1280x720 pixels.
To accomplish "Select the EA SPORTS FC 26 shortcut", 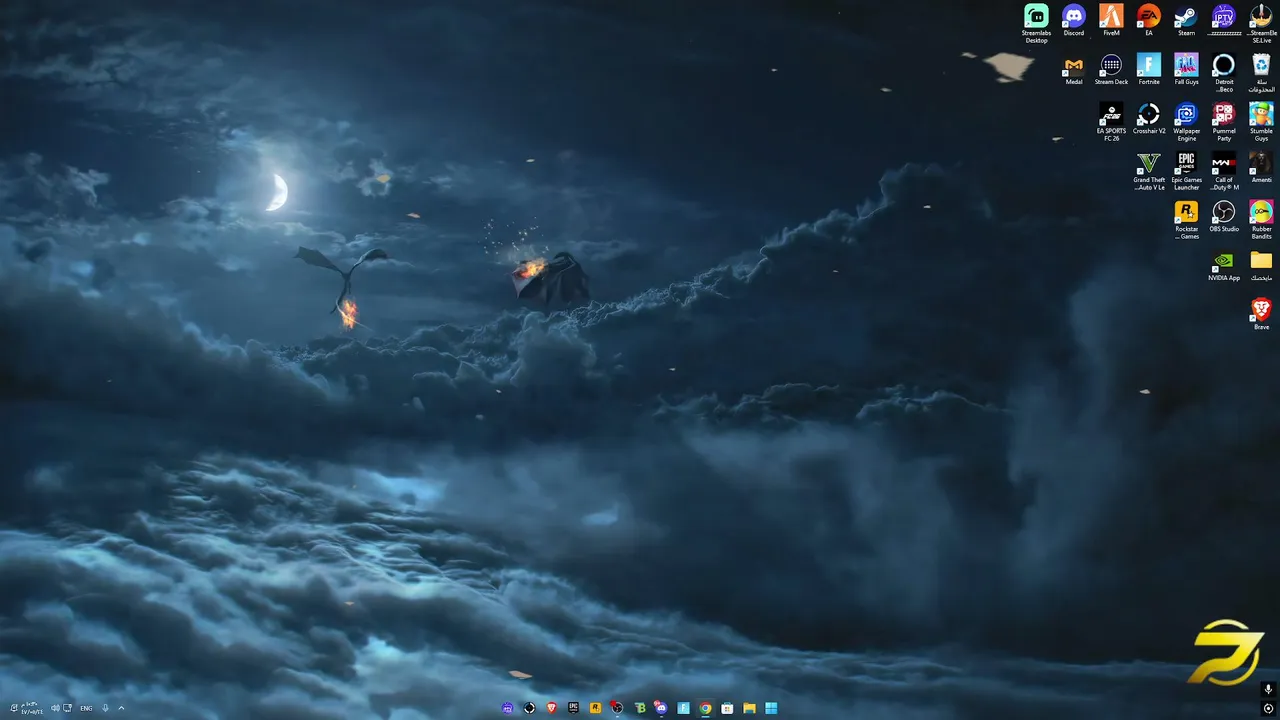I will point(1111,122).
